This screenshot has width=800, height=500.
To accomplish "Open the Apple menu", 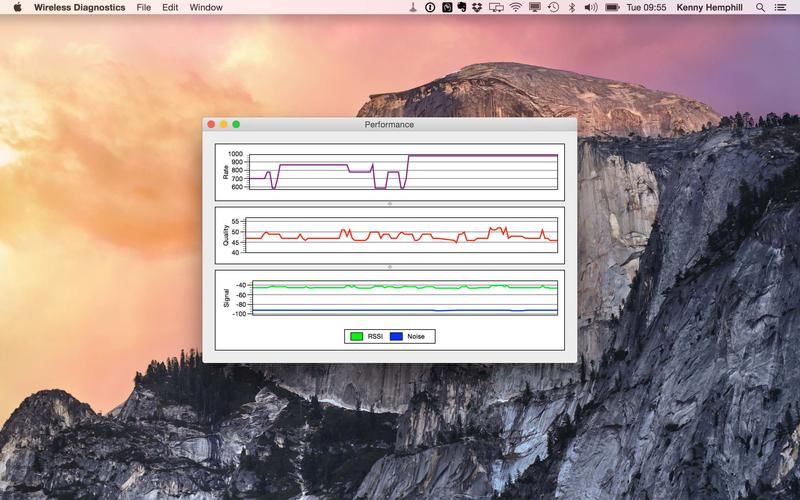I will coord(17,7).
